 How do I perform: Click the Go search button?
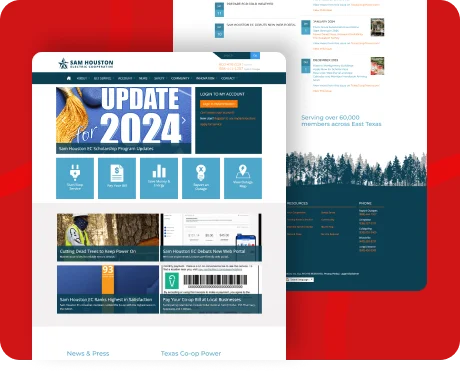point(255,55)
